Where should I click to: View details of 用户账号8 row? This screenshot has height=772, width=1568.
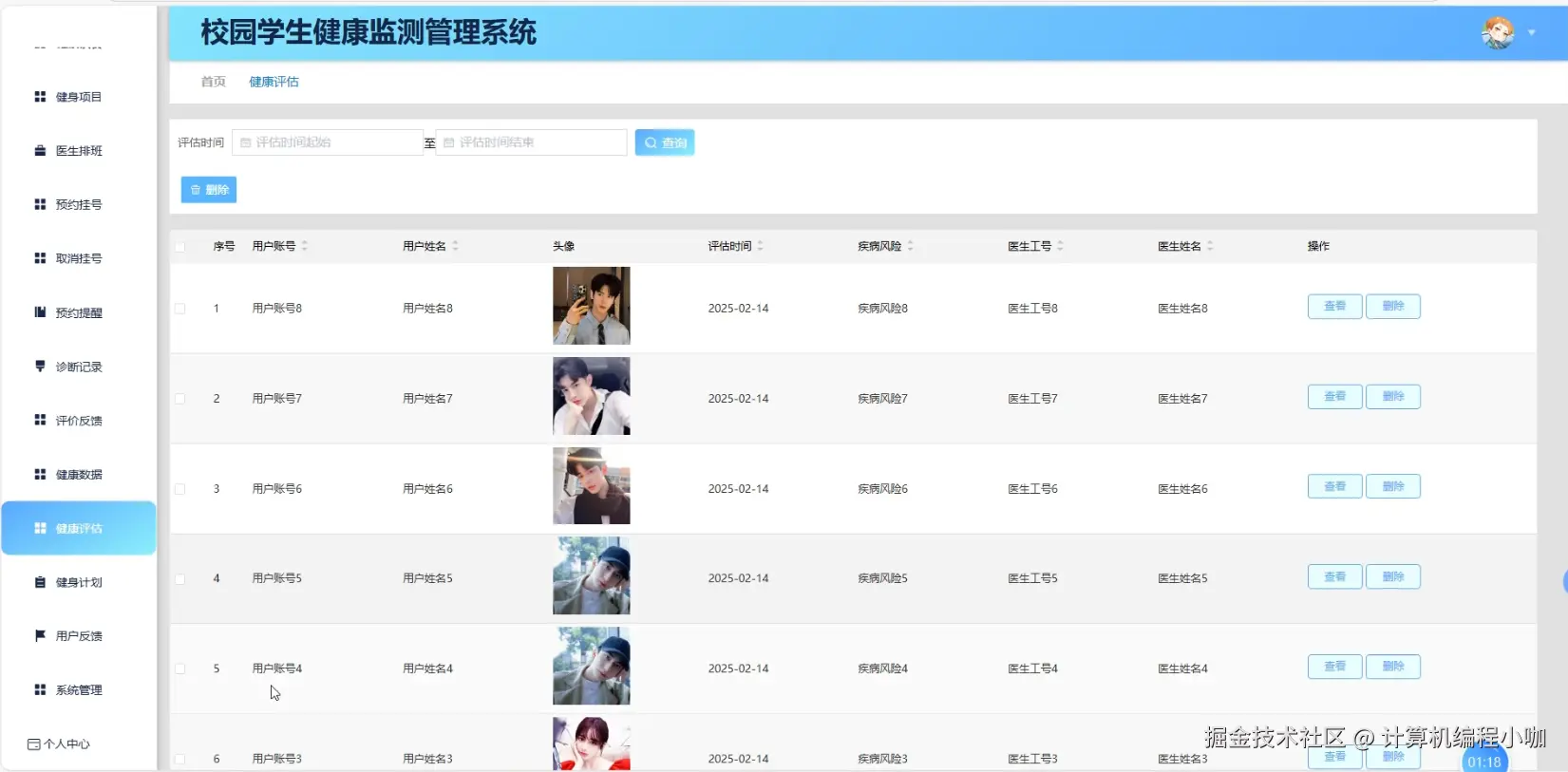point(1334,306)
